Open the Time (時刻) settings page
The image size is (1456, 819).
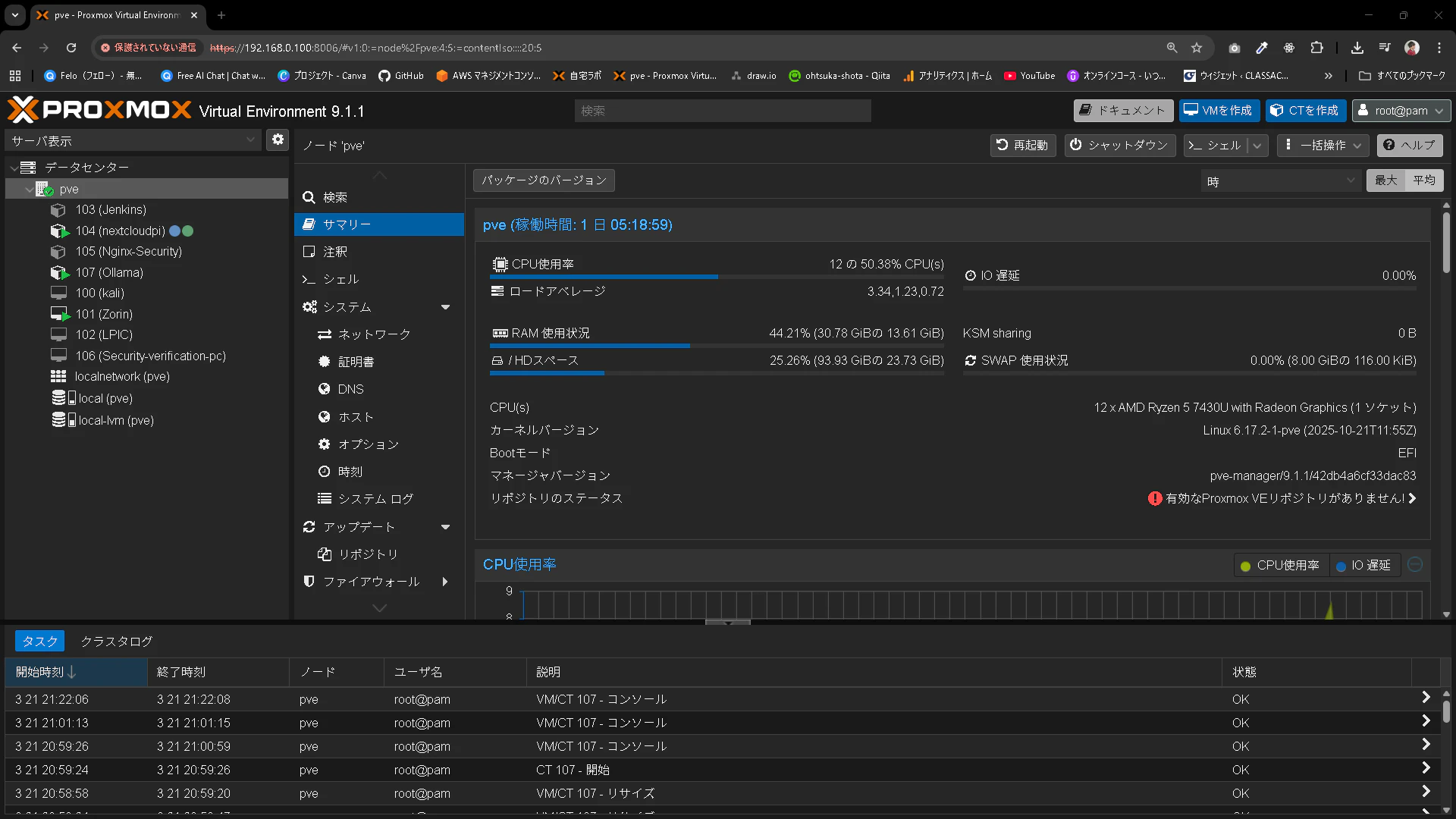point(350,472)
